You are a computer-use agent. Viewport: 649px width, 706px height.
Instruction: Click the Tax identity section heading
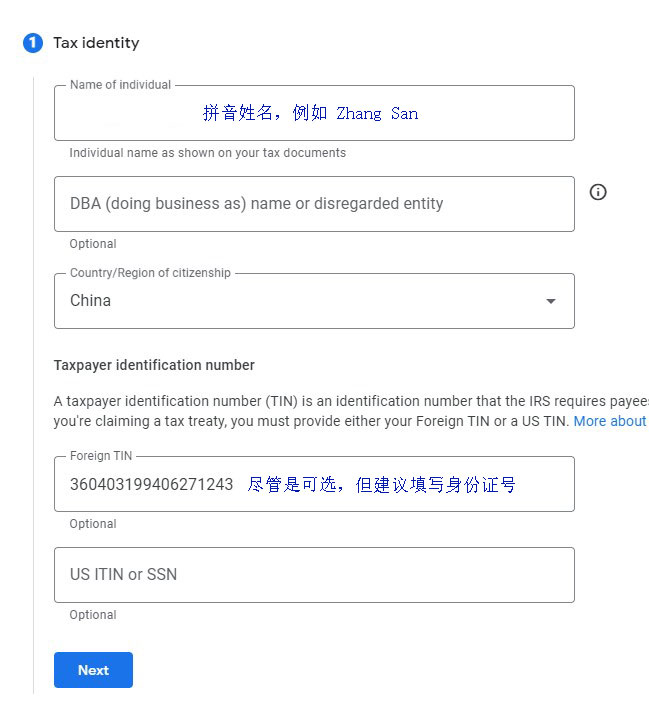coord(96,43)
